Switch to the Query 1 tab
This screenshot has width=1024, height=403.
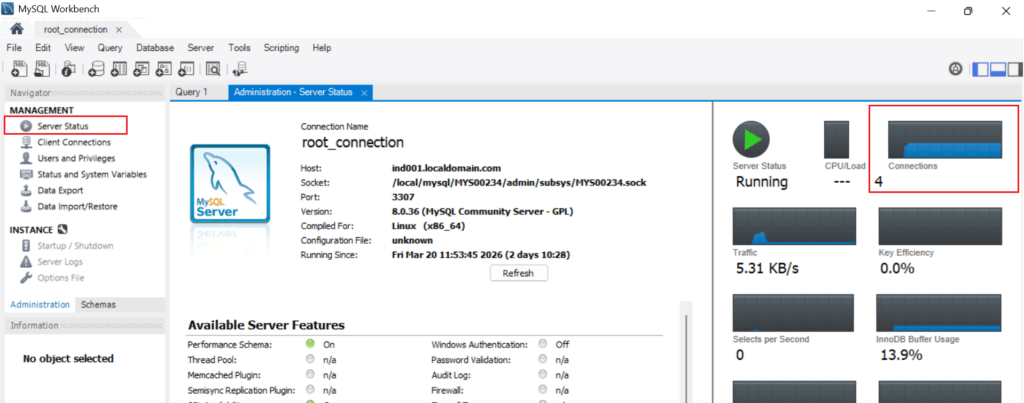click(191, 92)
